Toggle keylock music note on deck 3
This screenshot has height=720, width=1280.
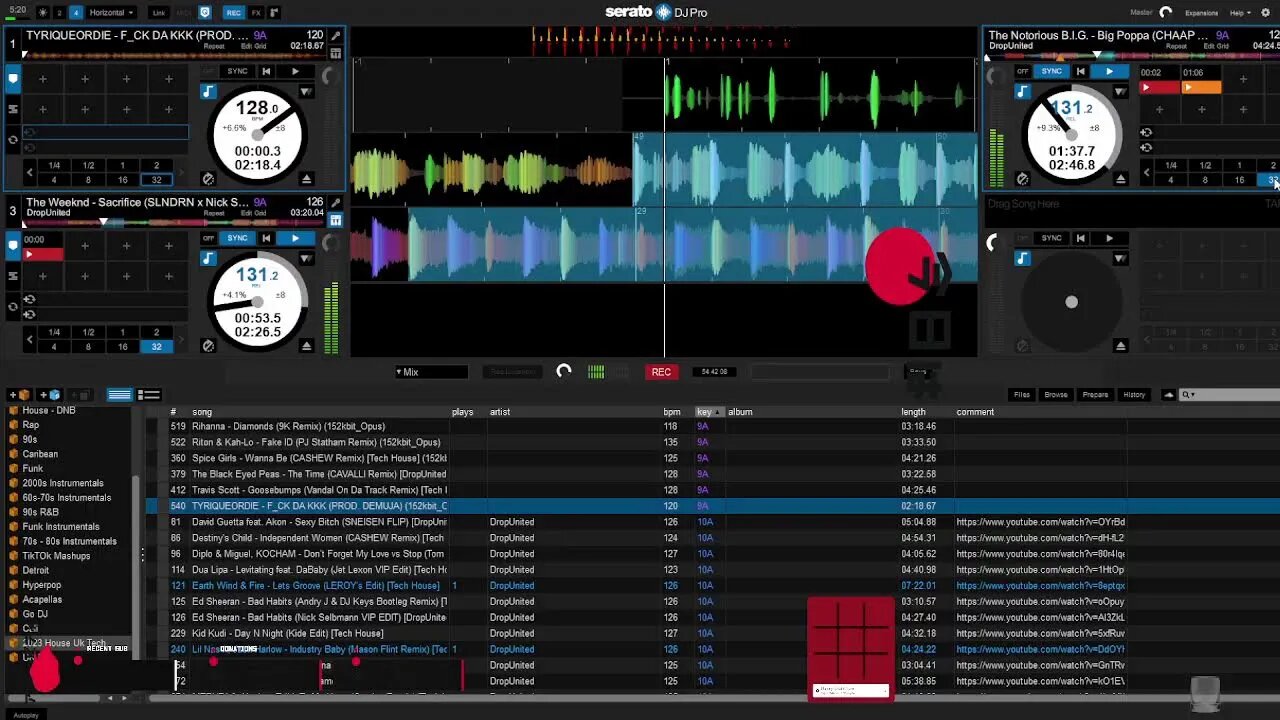[x=208, y=259]
